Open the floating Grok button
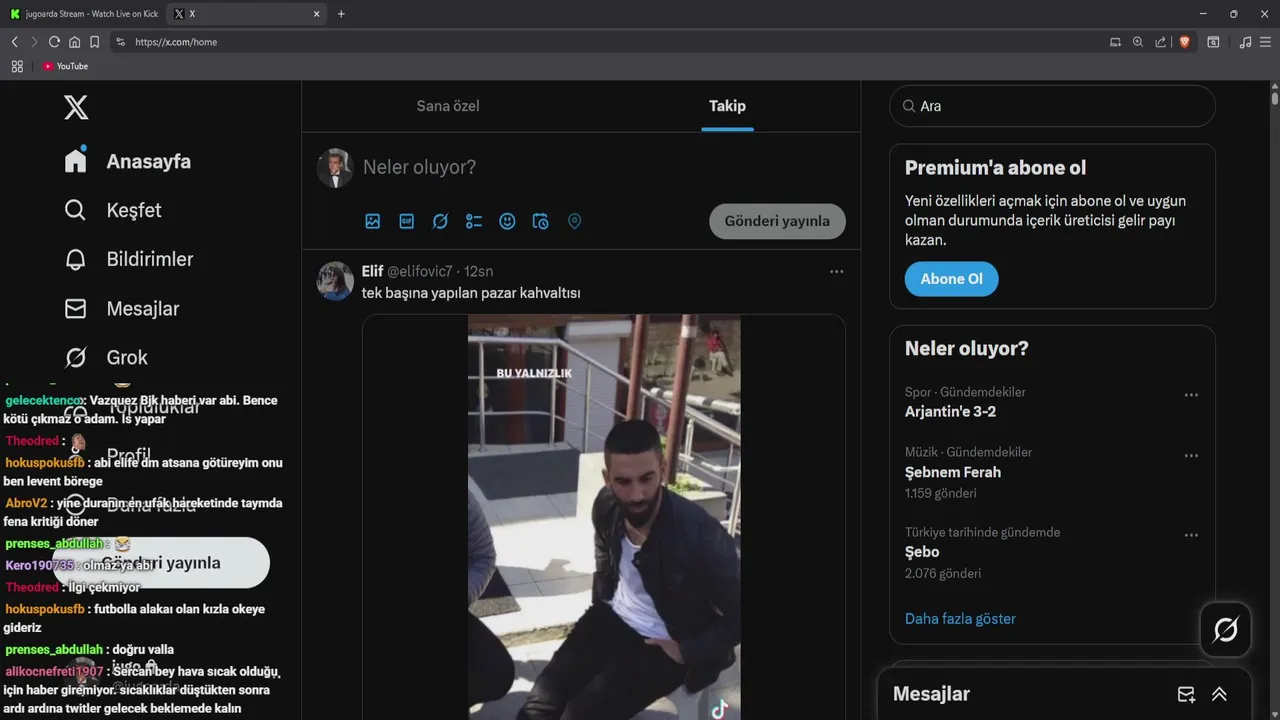The width and height of the screenshot is (1280, 720). click(x=1226, y=629)
